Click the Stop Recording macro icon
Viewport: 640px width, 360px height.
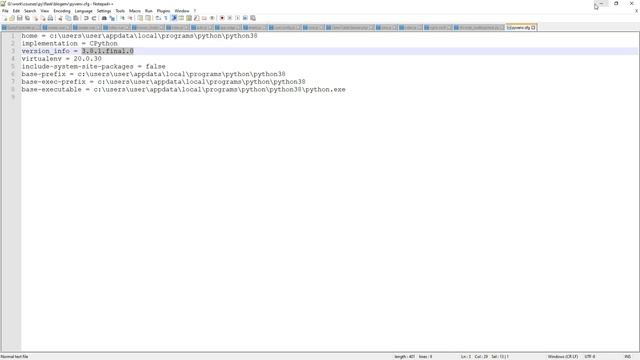pyautogui.click(x=230, y=18)
